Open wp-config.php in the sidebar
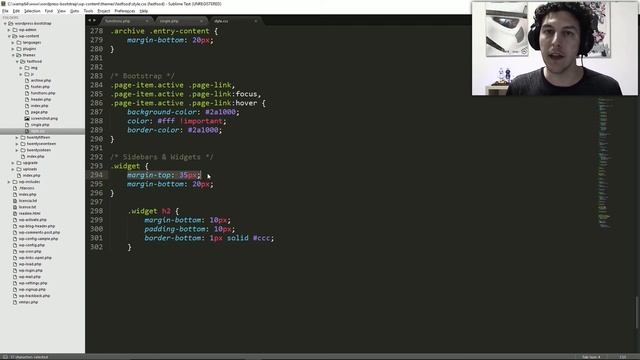Screen dimensions: 640x360 [x=31, y=245]
